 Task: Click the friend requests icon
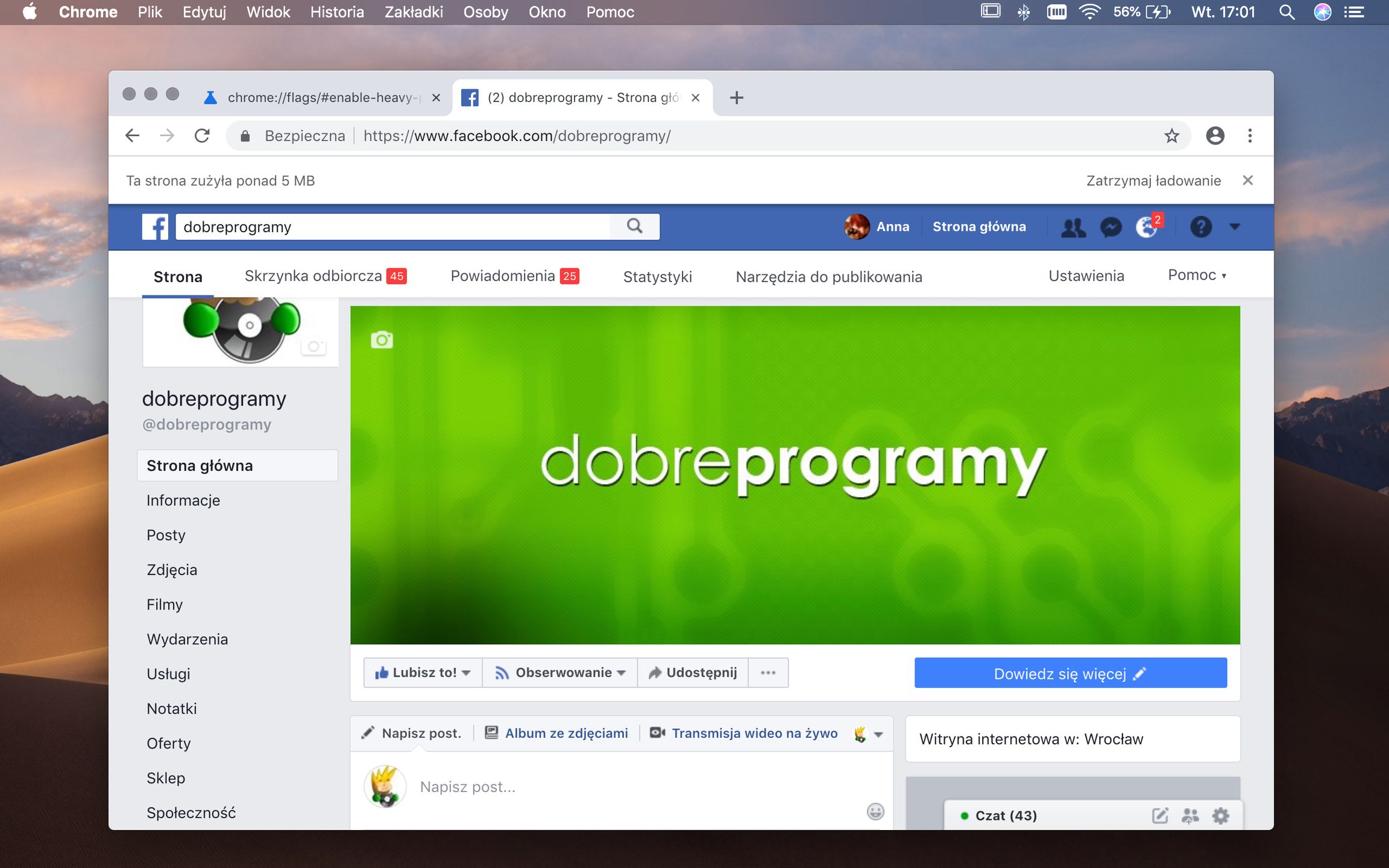[1073, 227]
